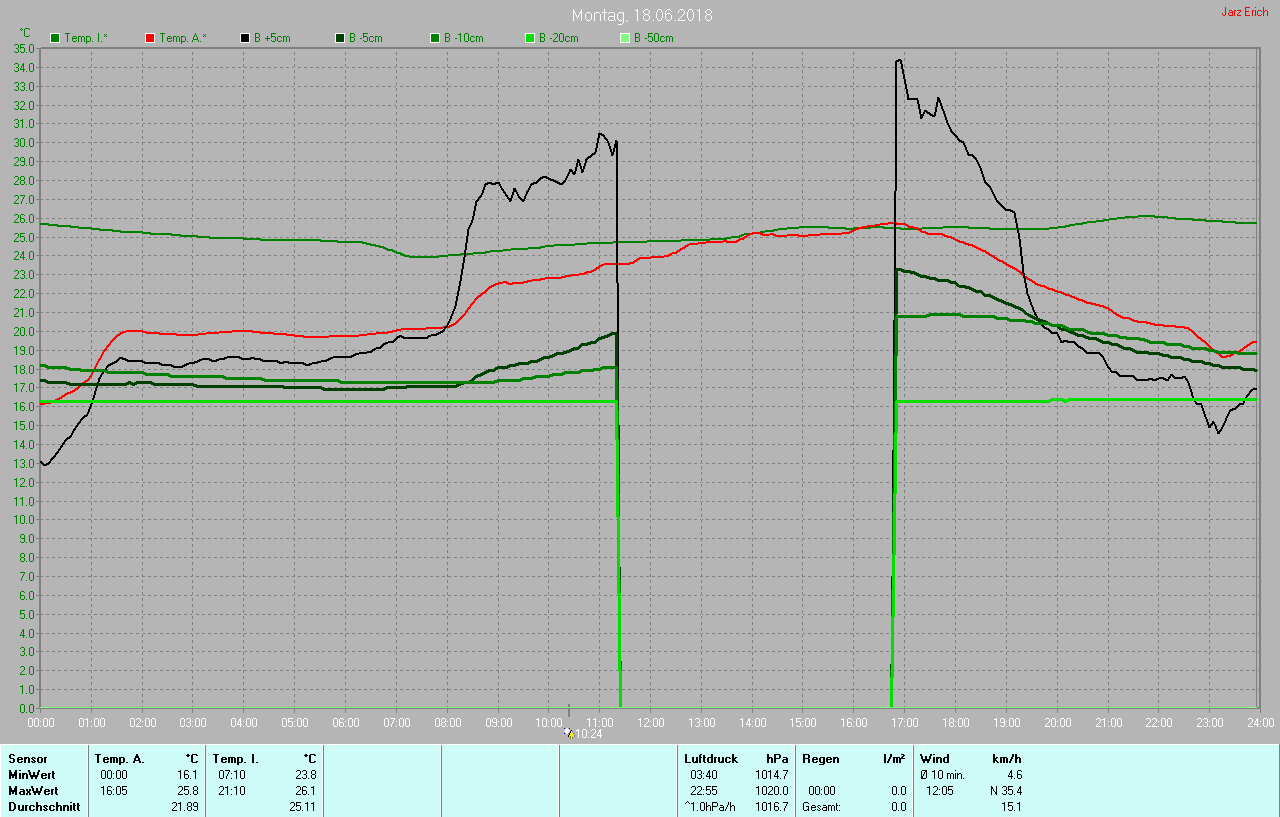Click the 'Temp. A.' column header in the table
This screenshot has height=817, width=1280.
tap(120, 759)
